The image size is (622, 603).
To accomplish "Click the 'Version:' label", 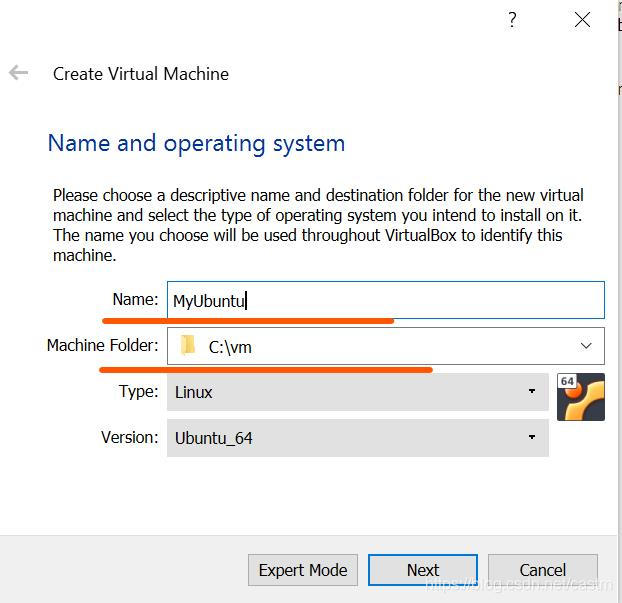I will coord(130,438).
